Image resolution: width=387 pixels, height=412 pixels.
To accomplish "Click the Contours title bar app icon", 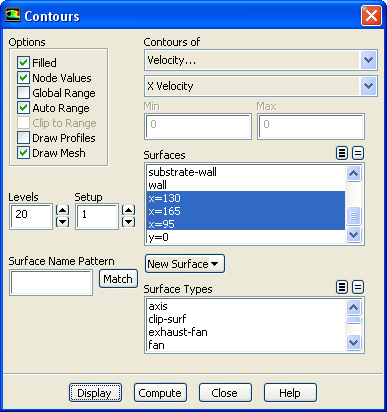I will pos(13,15).
